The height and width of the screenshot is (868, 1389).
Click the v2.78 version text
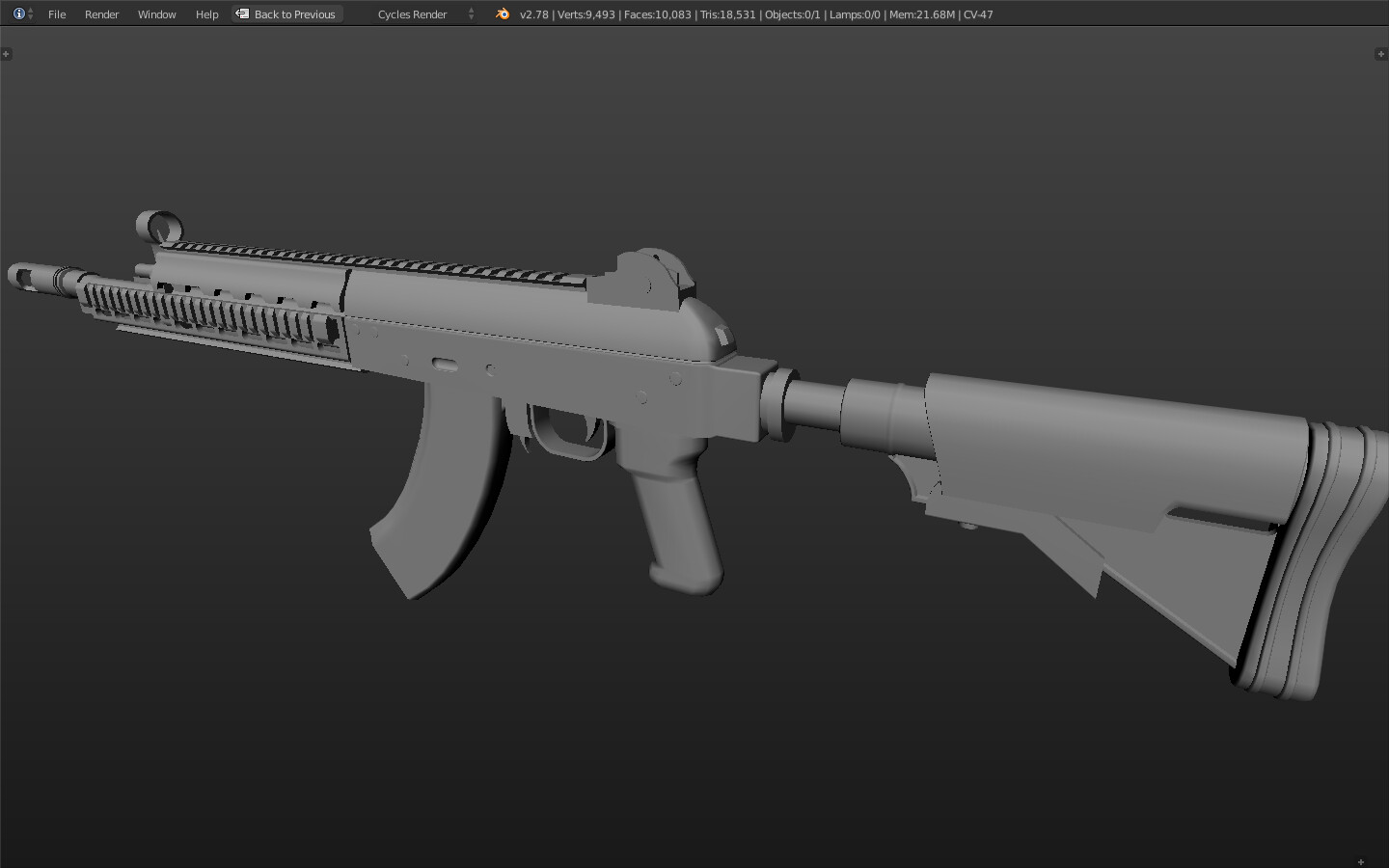(x=534, y=14)
